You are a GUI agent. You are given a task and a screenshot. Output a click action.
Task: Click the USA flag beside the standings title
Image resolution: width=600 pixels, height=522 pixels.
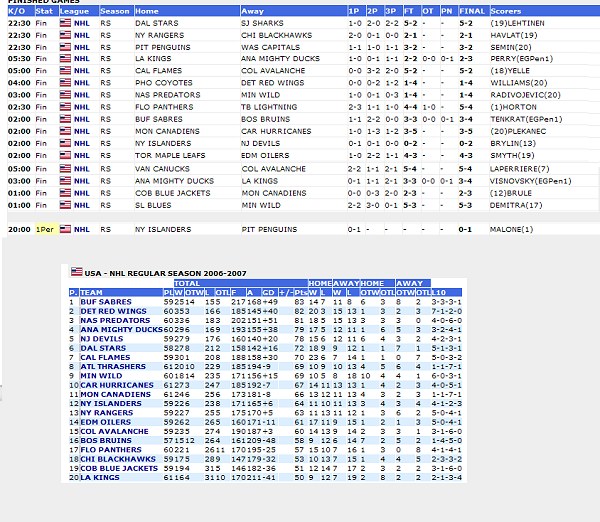click(x=76, y=272)
